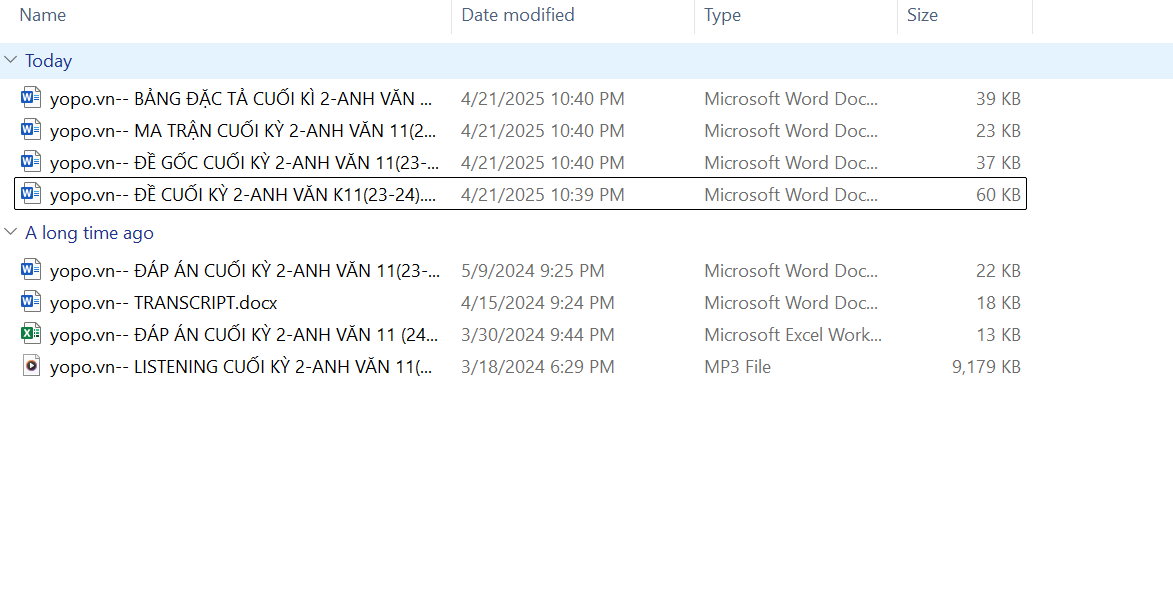The width and height of the screenshot is (1173, 590).
Task: Click the Word icon of MA TRẬN file
Action: [31, 130]
